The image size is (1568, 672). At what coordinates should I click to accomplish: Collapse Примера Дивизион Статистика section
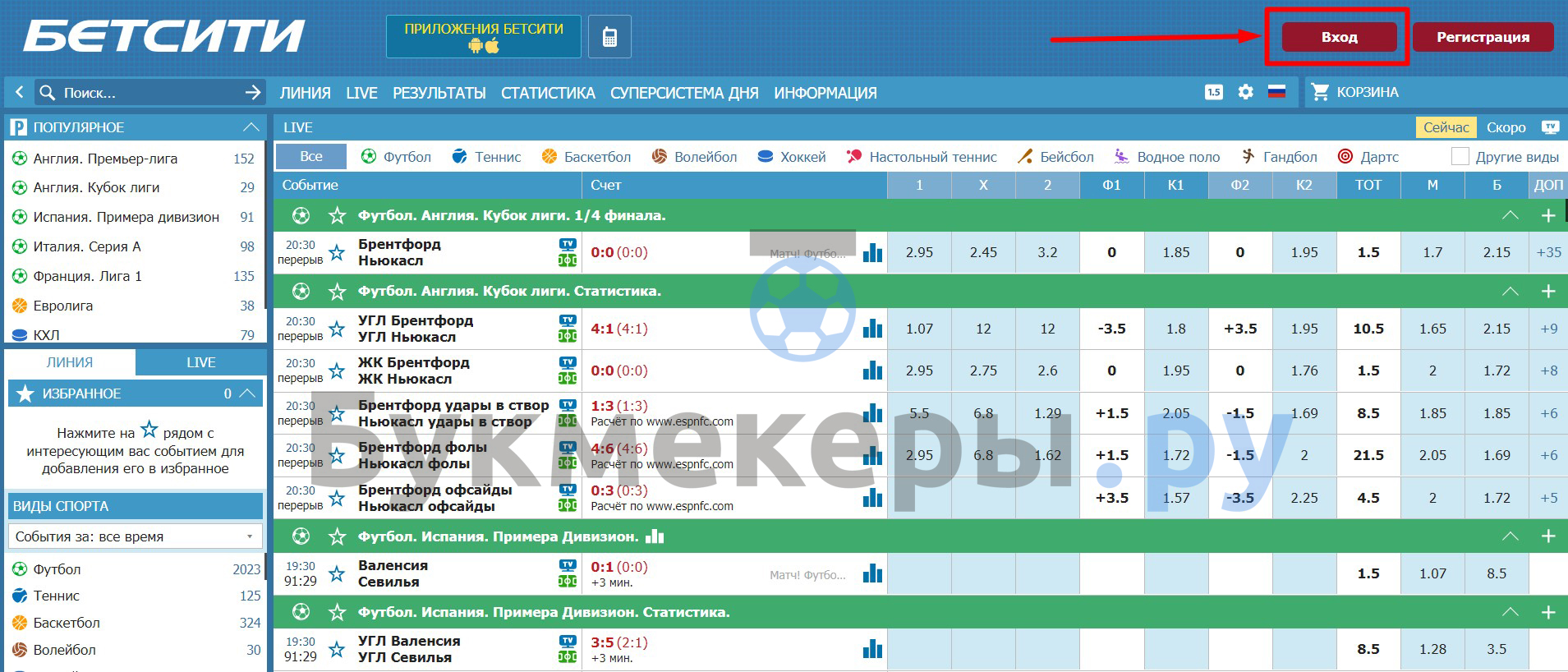(1510, 612)
